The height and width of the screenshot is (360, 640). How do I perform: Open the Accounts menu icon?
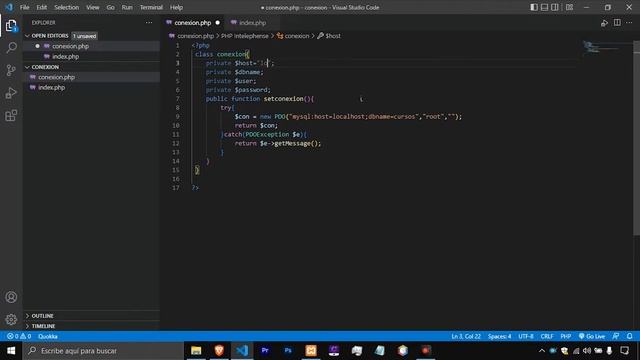point(11,297)
